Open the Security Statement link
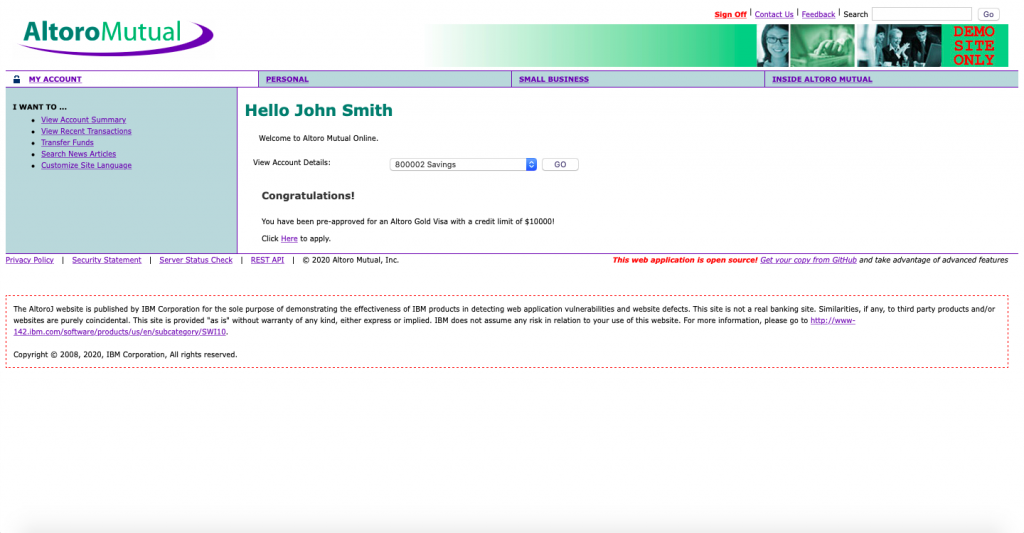1024x533 pixels. [x=106, y=260]
